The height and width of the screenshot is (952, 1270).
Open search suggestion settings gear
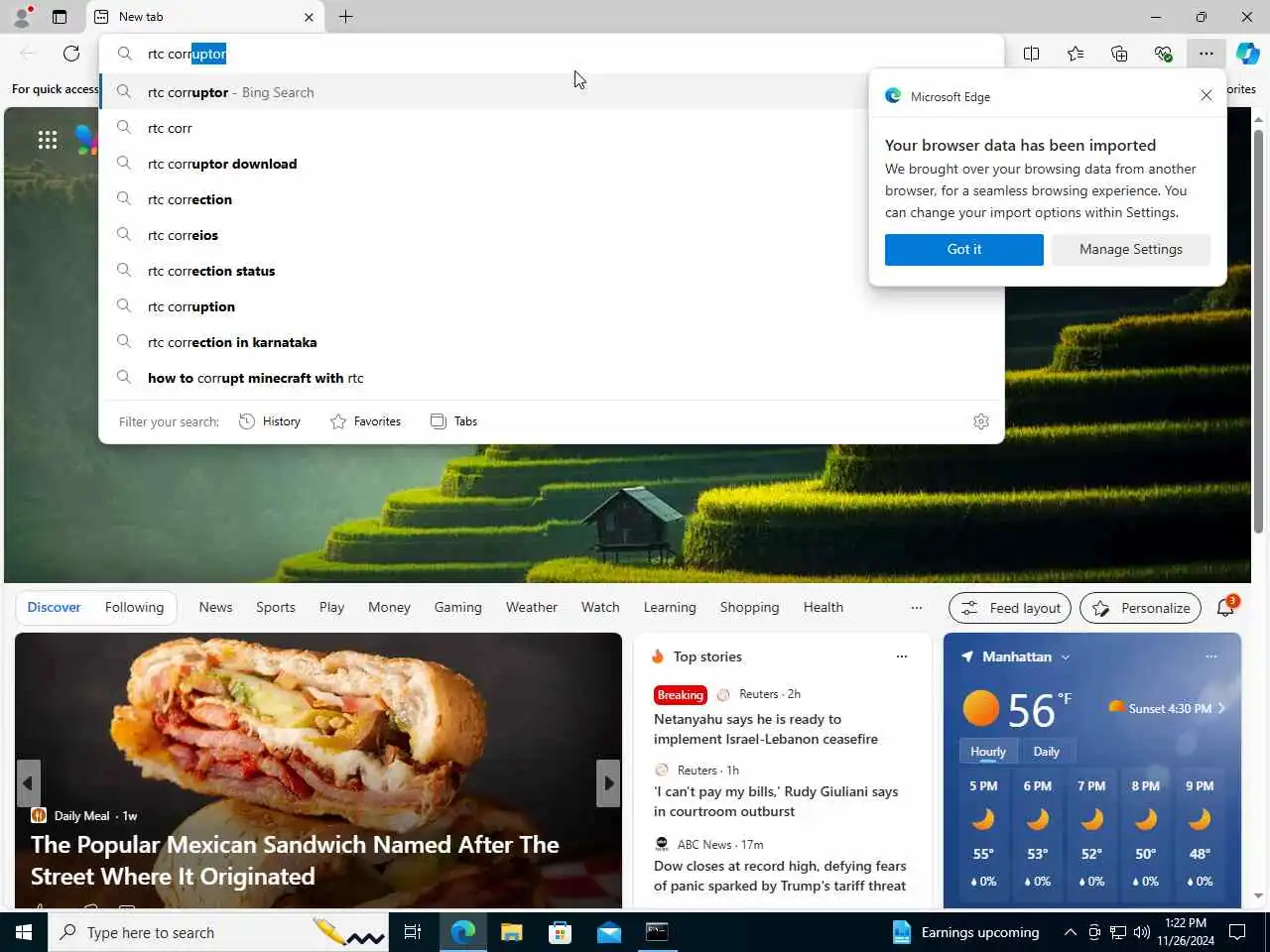(981, 421)
